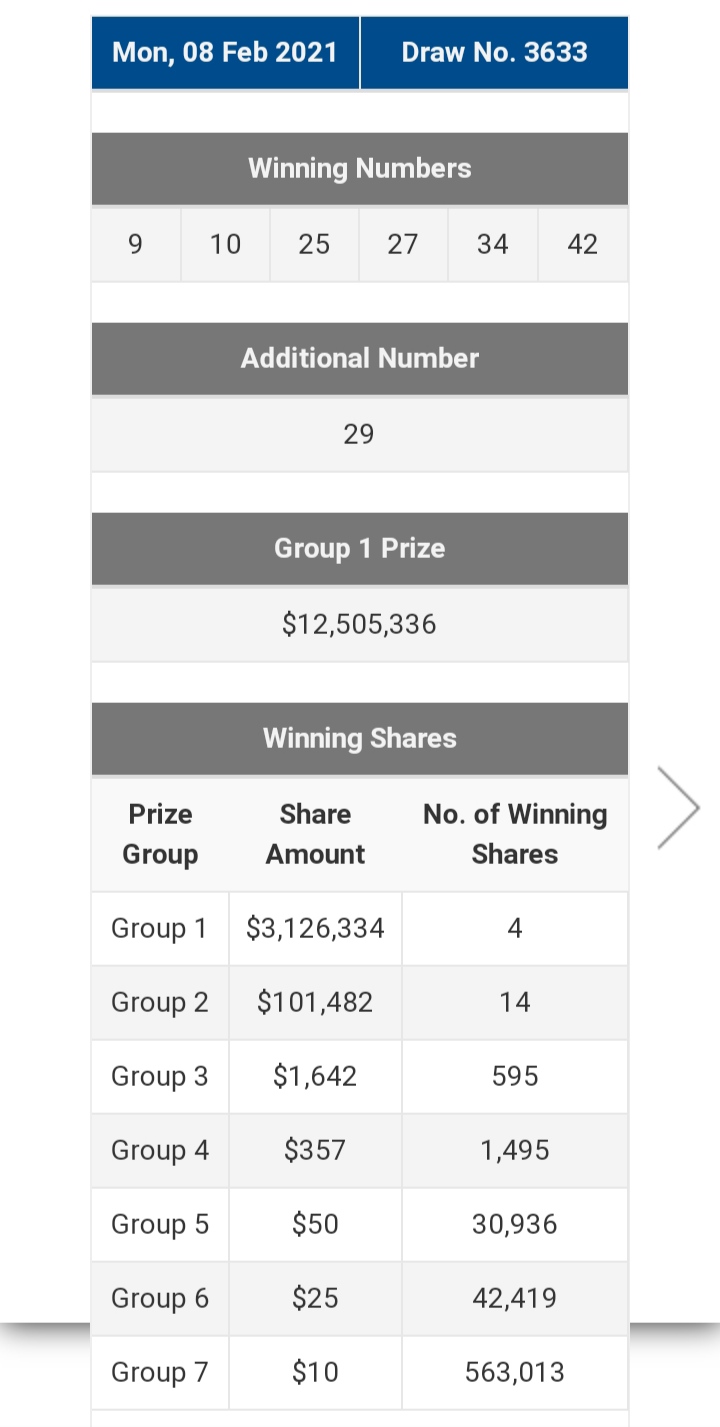This screenshot has height=1427, width=720.
Task: Select the date Mon, 08 Feb 2021 header
Action: [225, 52]
